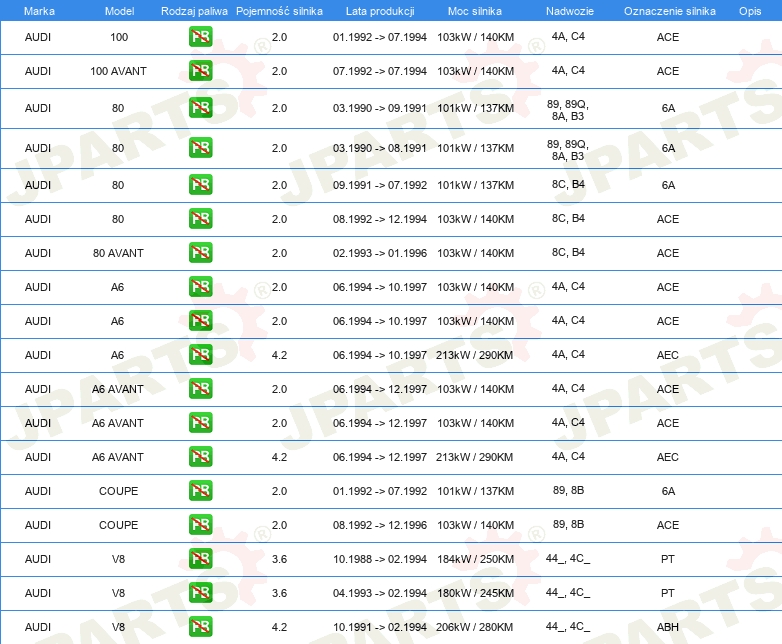Click body code '89, 8B' in the COUPE 6A row

[x=568, y=490]
